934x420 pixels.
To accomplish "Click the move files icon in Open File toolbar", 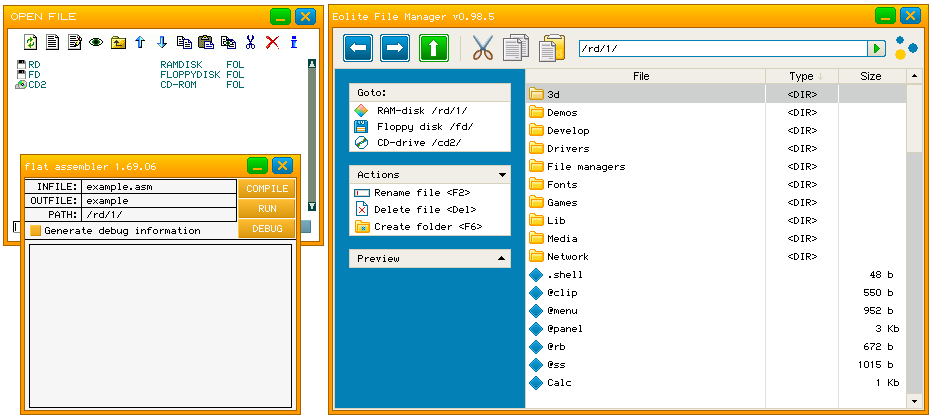I will (x=228, y=42).
